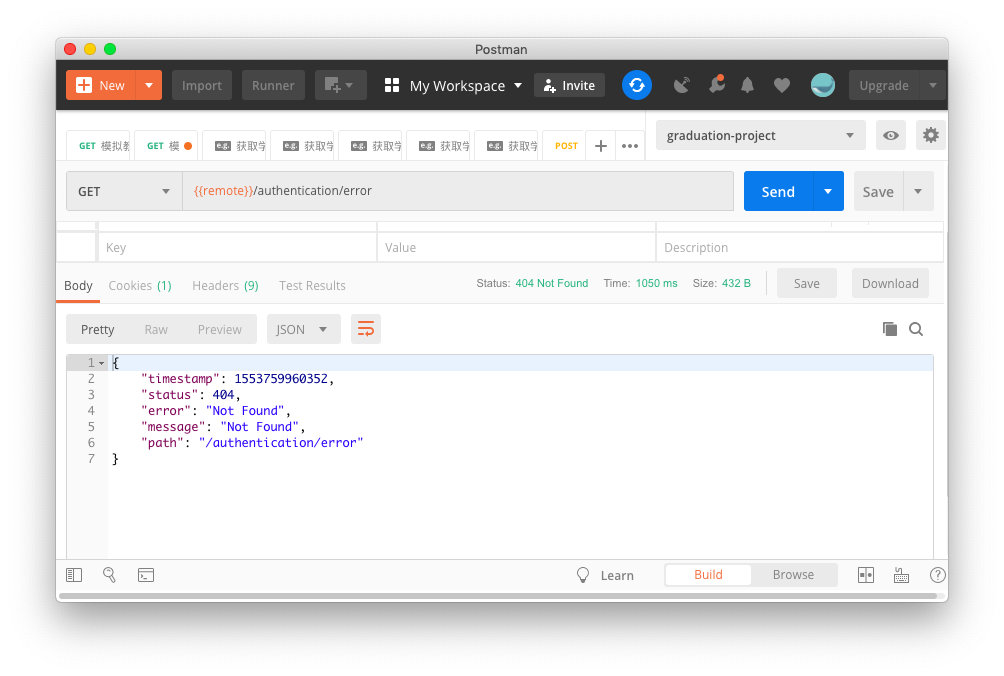Click the blue sync status icon
The height and width of the screenshot is (676, 1004).
tap(637, 85)
